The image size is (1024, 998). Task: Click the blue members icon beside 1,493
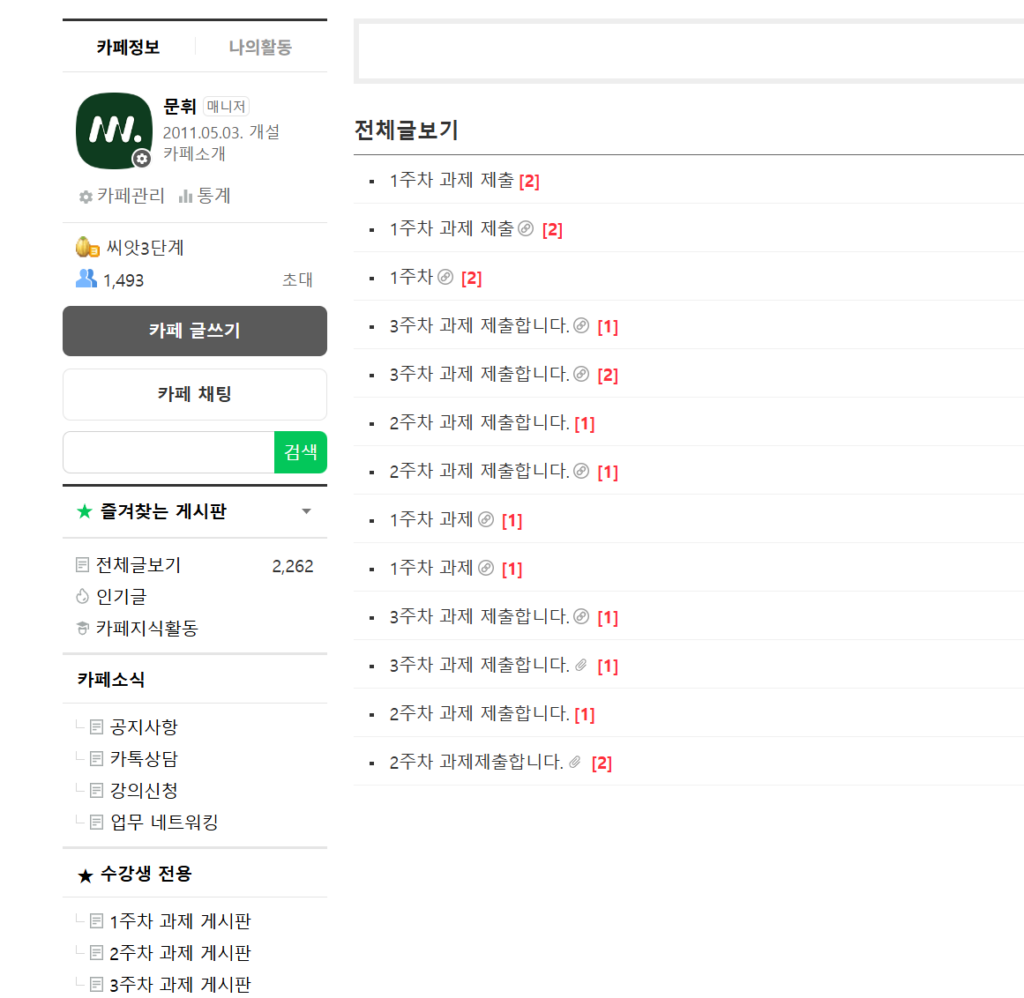(x=87, y=279)
